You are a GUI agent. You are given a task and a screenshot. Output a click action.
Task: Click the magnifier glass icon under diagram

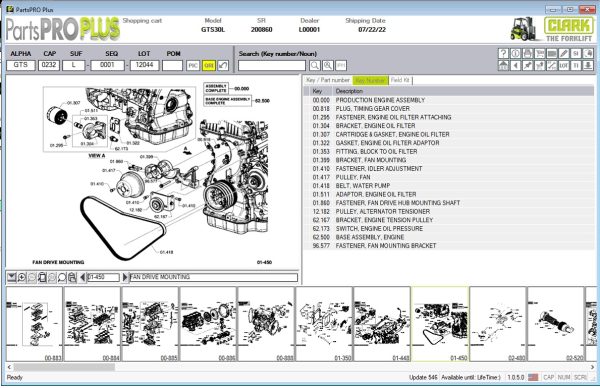pos(62,277)
